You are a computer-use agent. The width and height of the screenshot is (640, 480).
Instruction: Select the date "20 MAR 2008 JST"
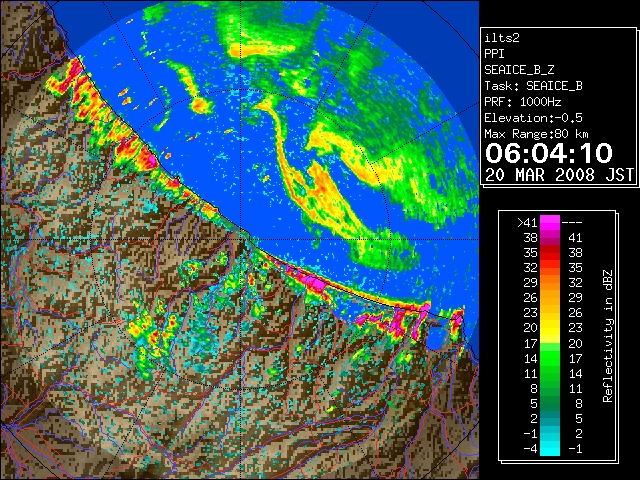coord(559,175)
